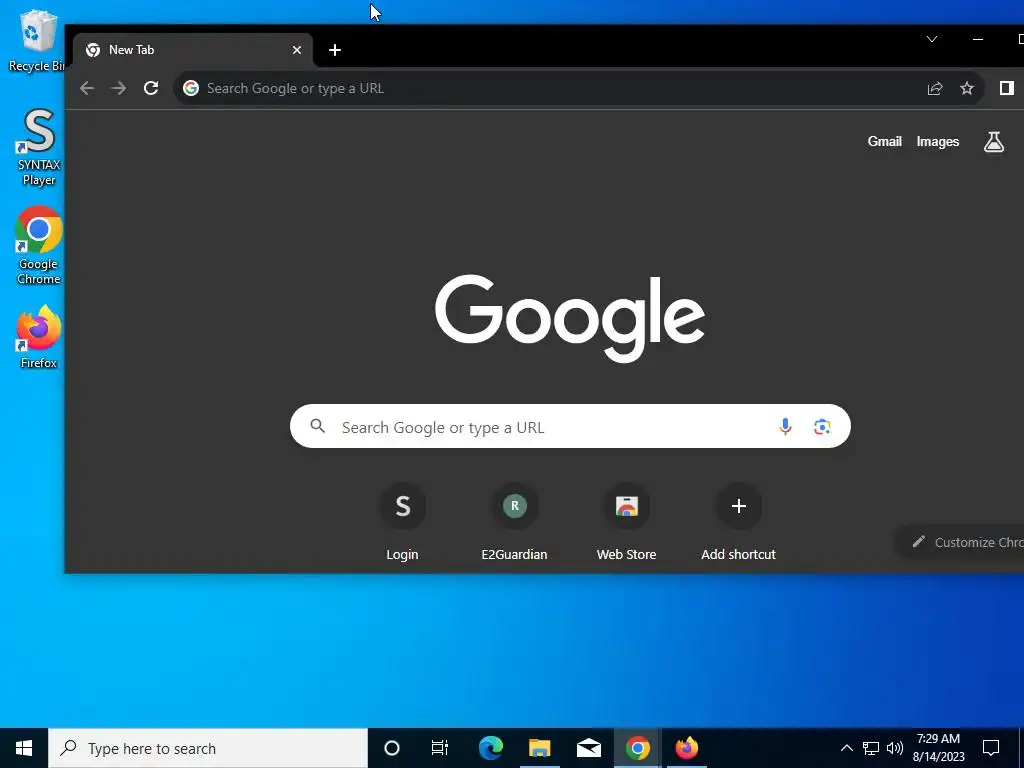Click the Chrome icon on taskbar
1024x768 pixels.
(x=637, y=748)
